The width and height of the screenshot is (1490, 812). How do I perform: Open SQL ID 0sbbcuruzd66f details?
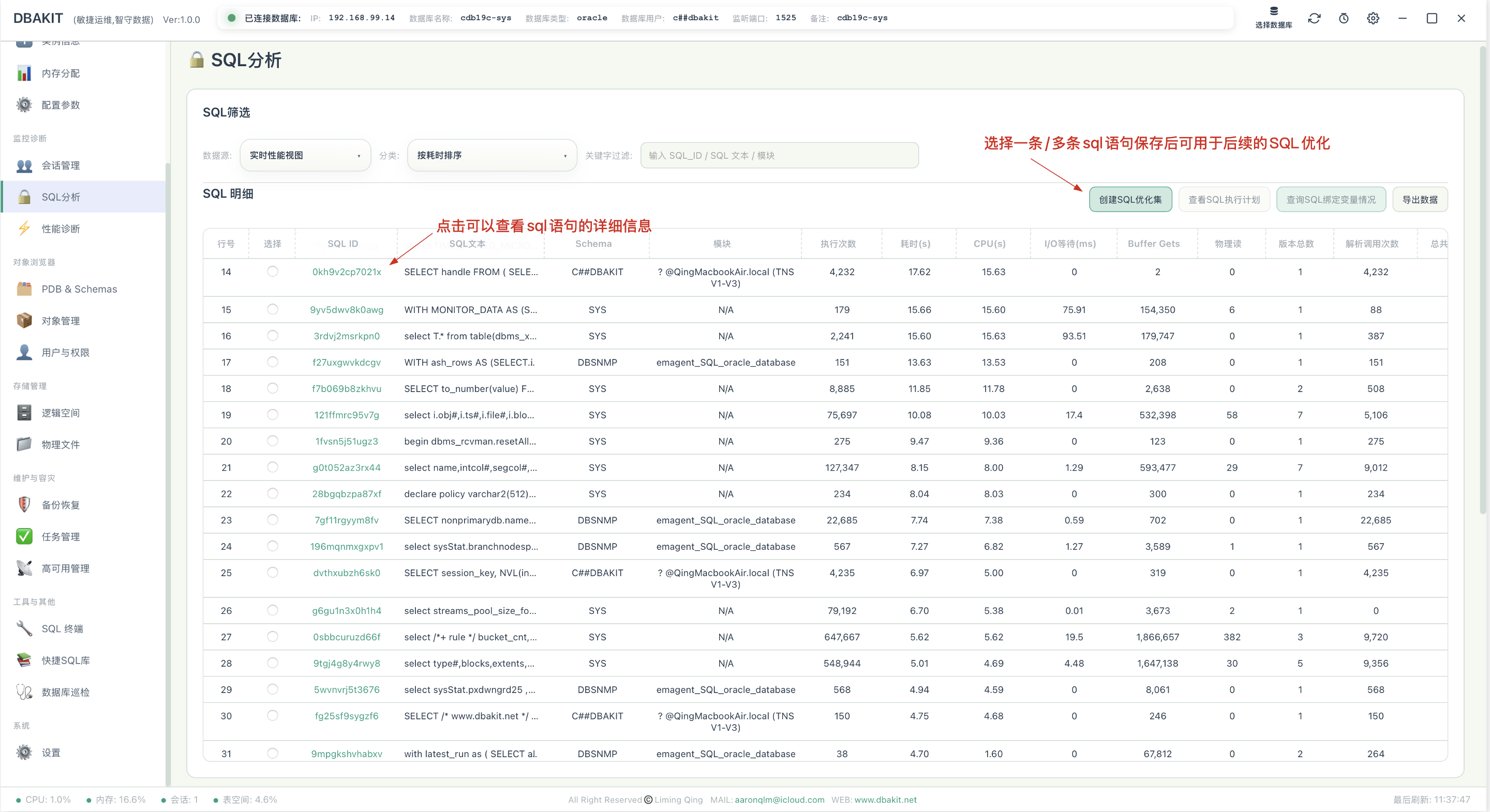pos(347,637)
